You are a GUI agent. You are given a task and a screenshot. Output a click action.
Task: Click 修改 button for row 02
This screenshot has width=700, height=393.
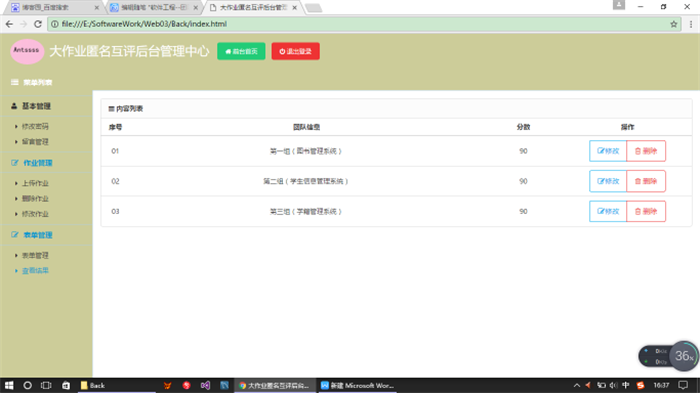(608, 181)
